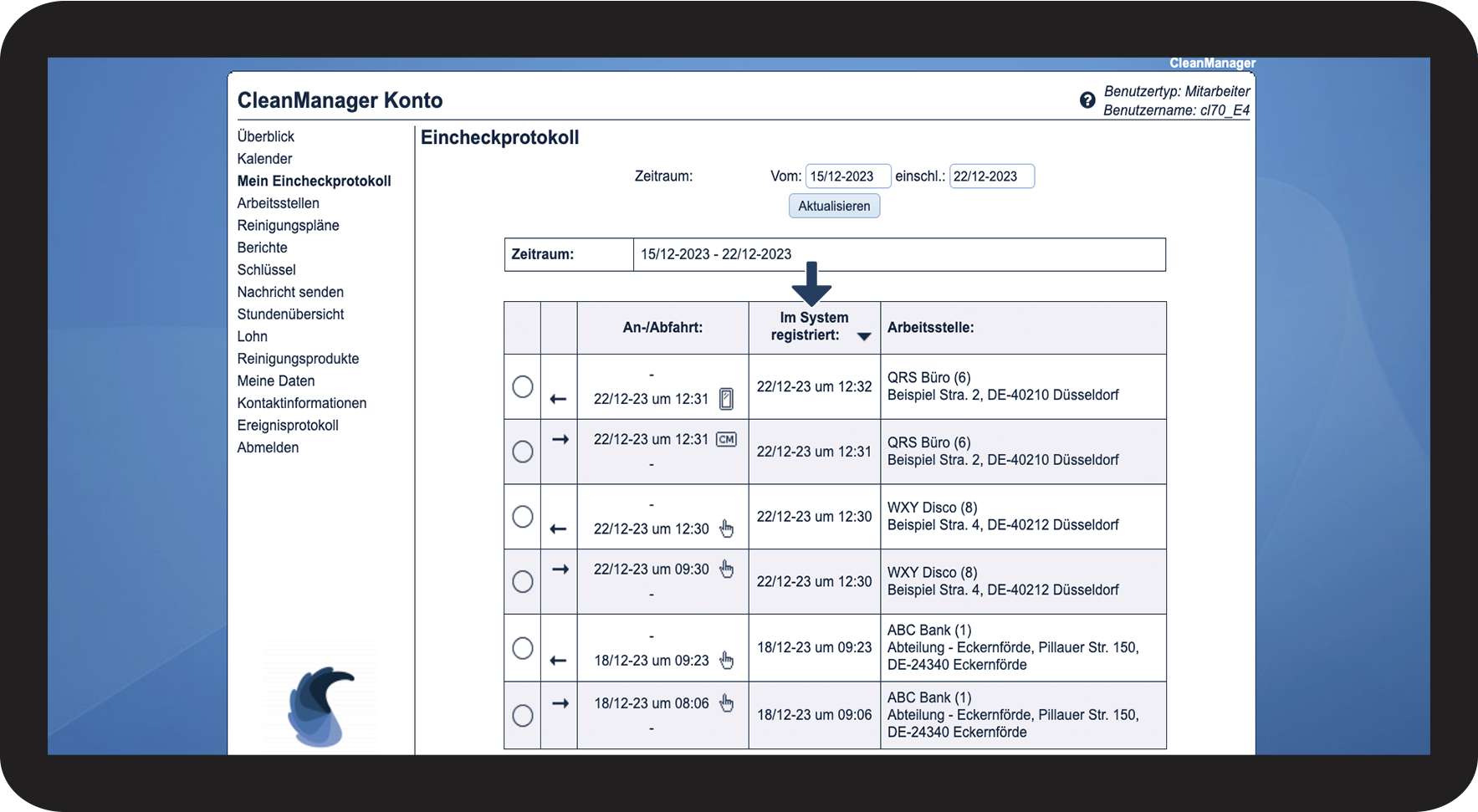Viewport: 1478px width, 812px height.
Task: Open Mein Eincheckprotokoll in the sidebar
Action: point(315,181)
